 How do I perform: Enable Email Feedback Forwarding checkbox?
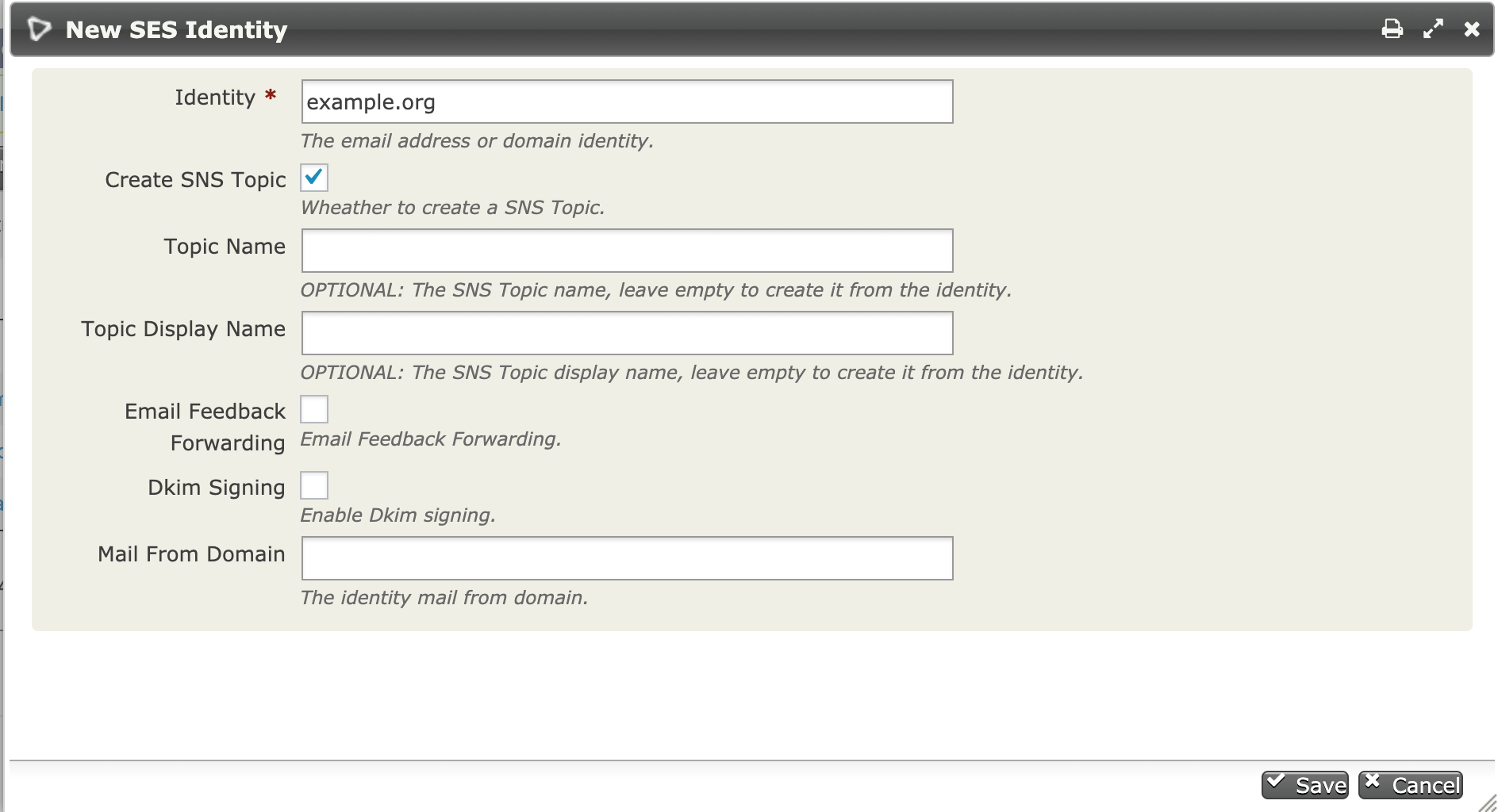tap(314, 409)
